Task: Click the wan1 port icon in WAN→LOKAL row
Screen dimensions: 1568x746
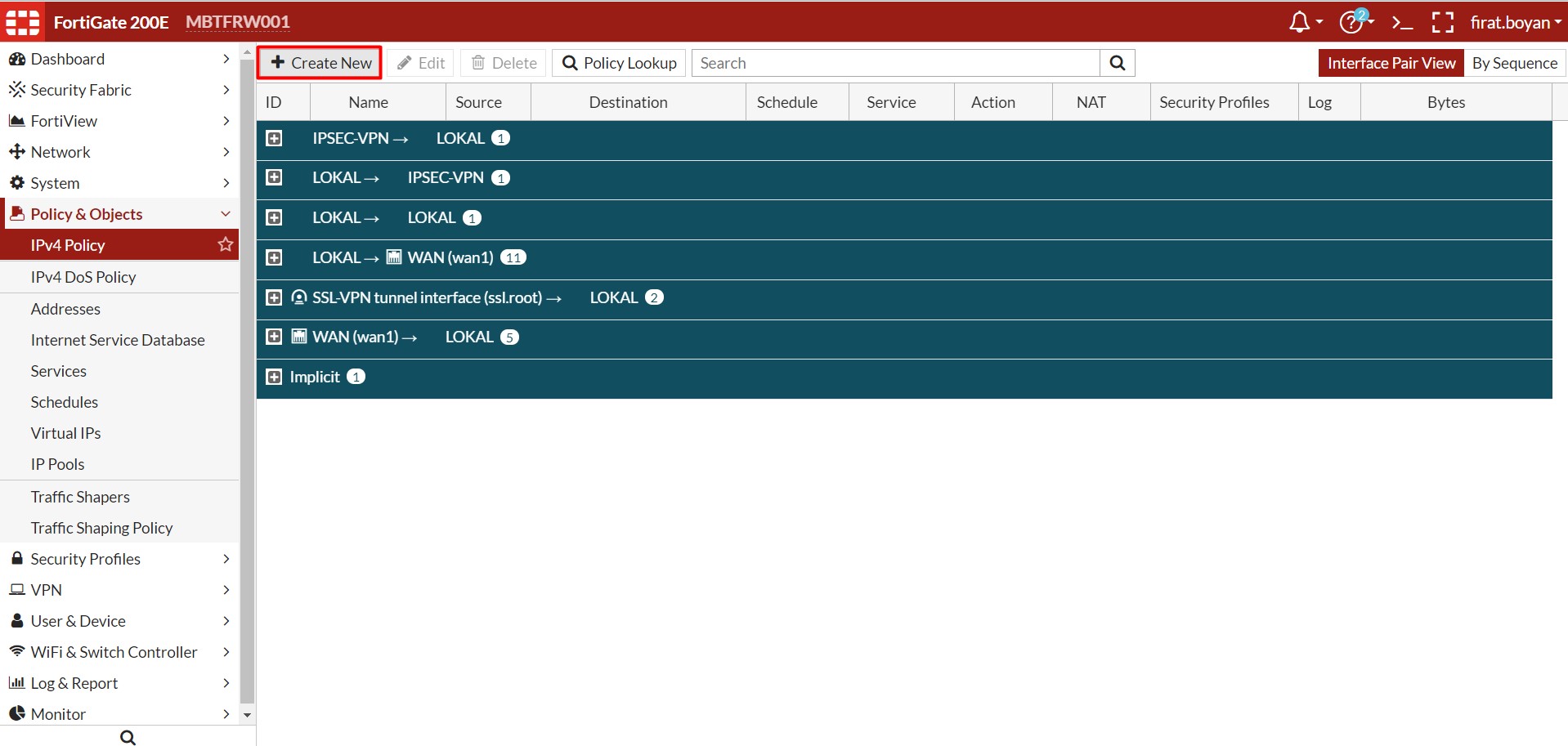Action: pos(299,337)
